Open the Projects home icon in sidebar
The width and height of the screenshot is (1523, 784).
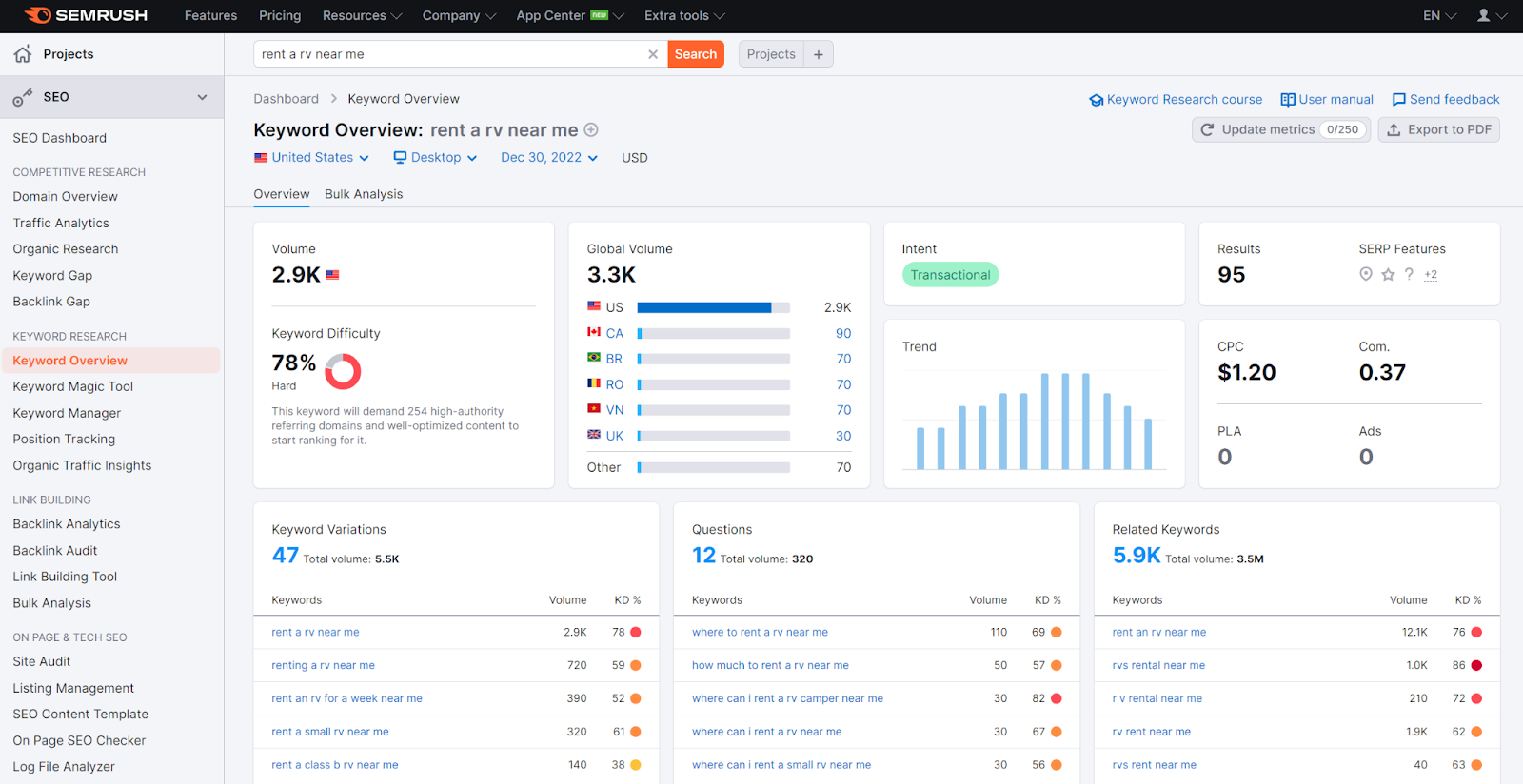tap(23, 54)
